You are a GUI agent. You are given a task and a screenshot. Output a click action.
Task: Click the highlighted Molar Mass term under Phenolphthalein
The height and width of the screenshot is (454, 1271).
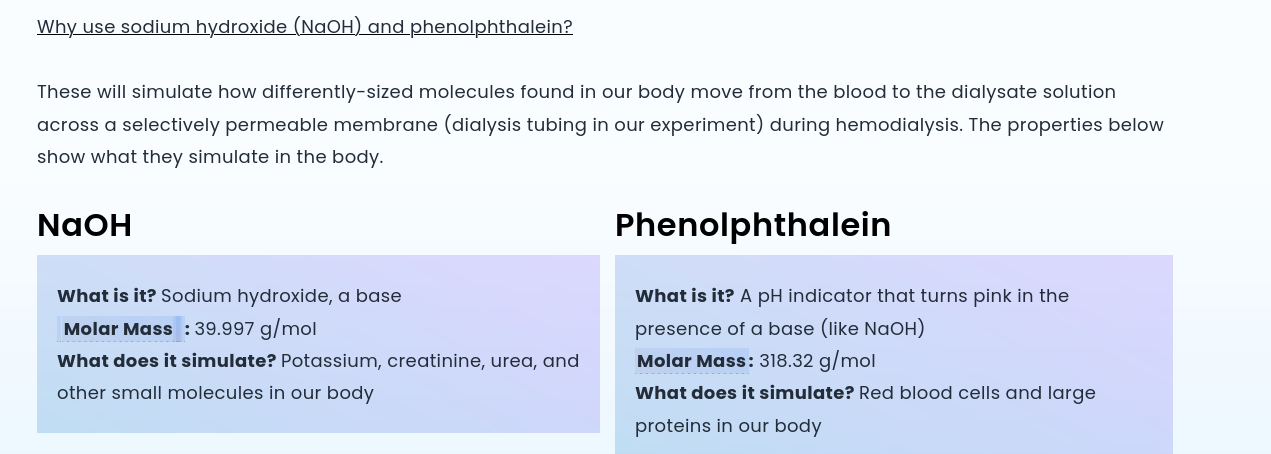click(691, 361)
